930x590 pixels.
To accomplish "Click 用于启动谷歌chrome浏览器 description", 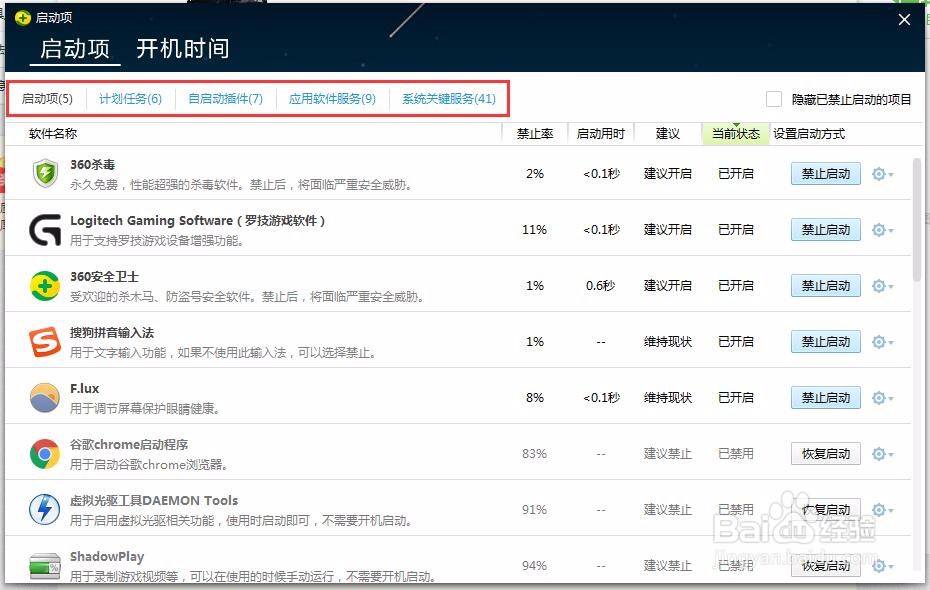I will coord(149,464).
